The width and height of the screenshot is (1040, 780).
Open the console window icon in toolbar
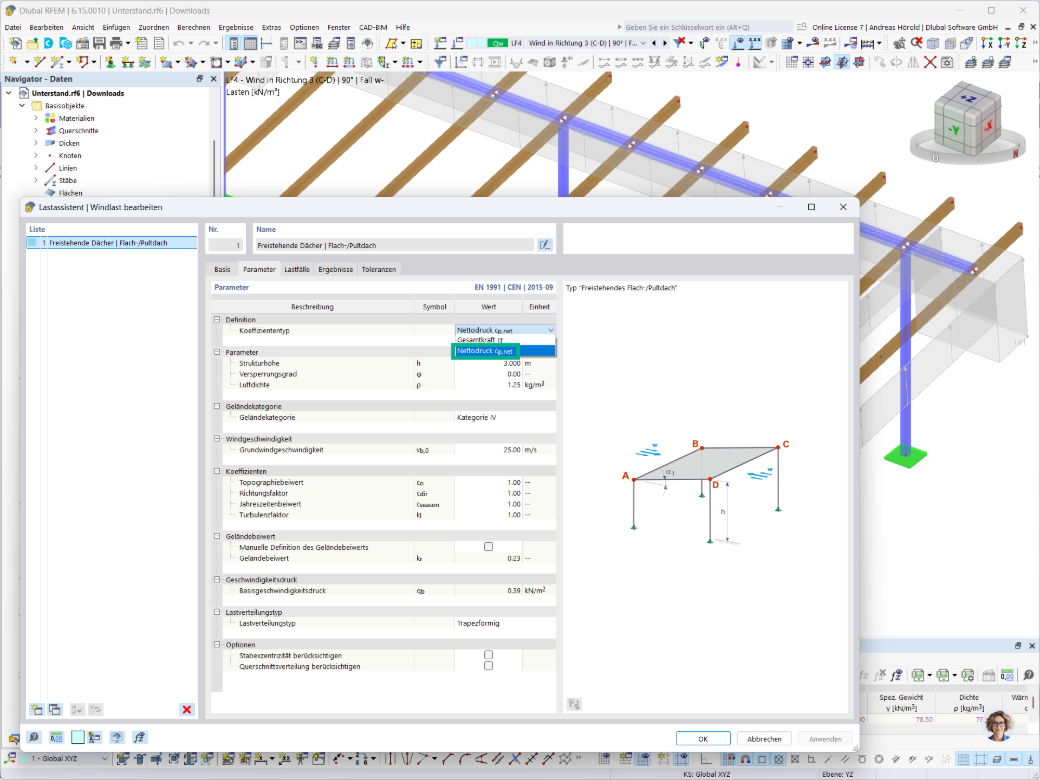[x=300, y=43]
